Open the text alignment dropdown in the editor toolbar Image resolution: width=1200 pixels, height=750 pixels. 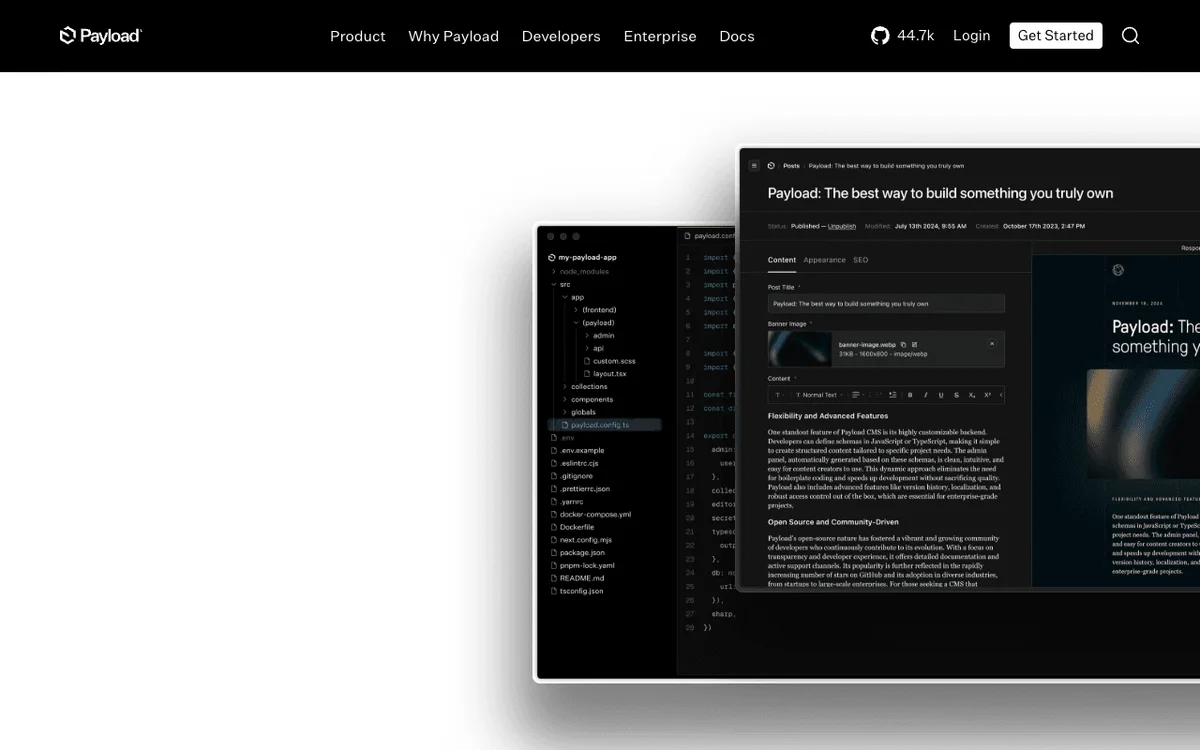coord(858,395)
